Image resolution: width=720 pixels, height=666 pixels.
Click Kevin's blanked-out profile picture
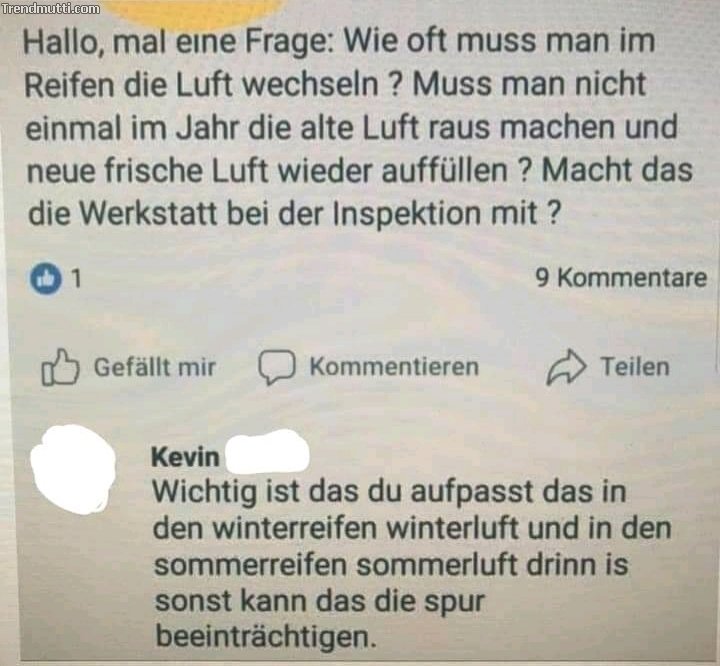pyautogui.click(x=73, y=469)
